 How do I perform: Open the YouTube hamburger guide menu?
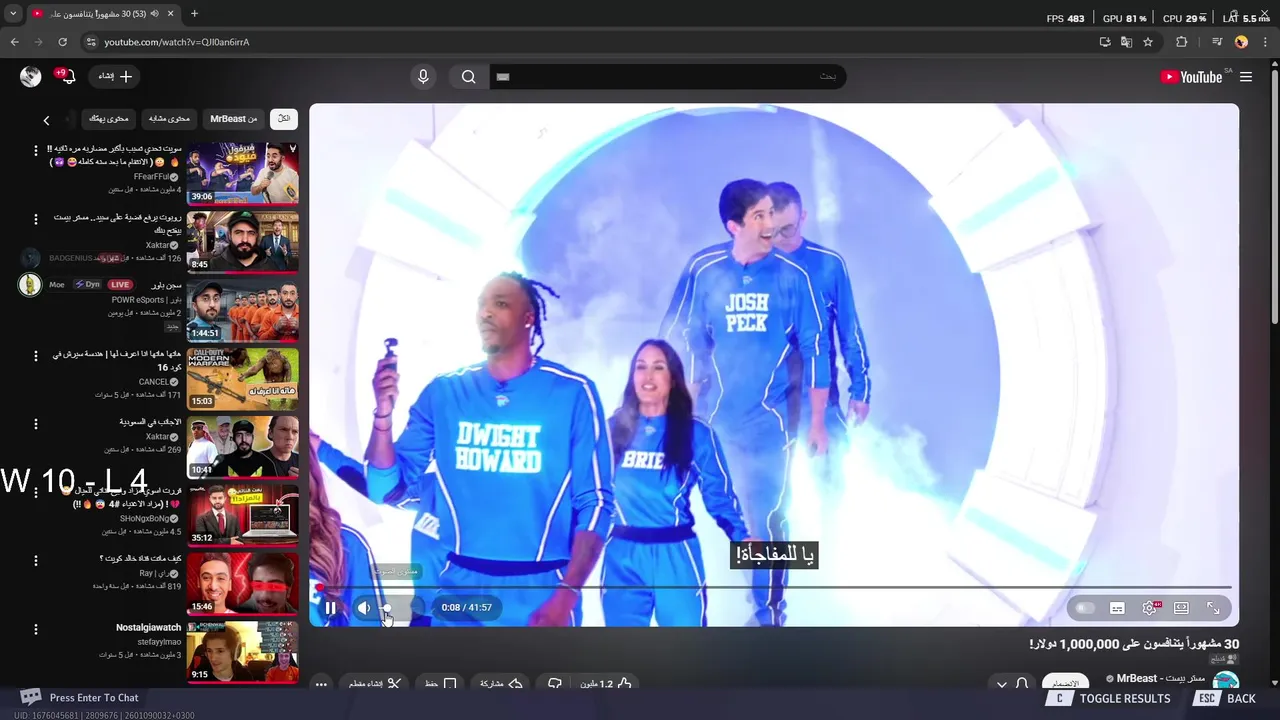click(x=1246, y=77)
